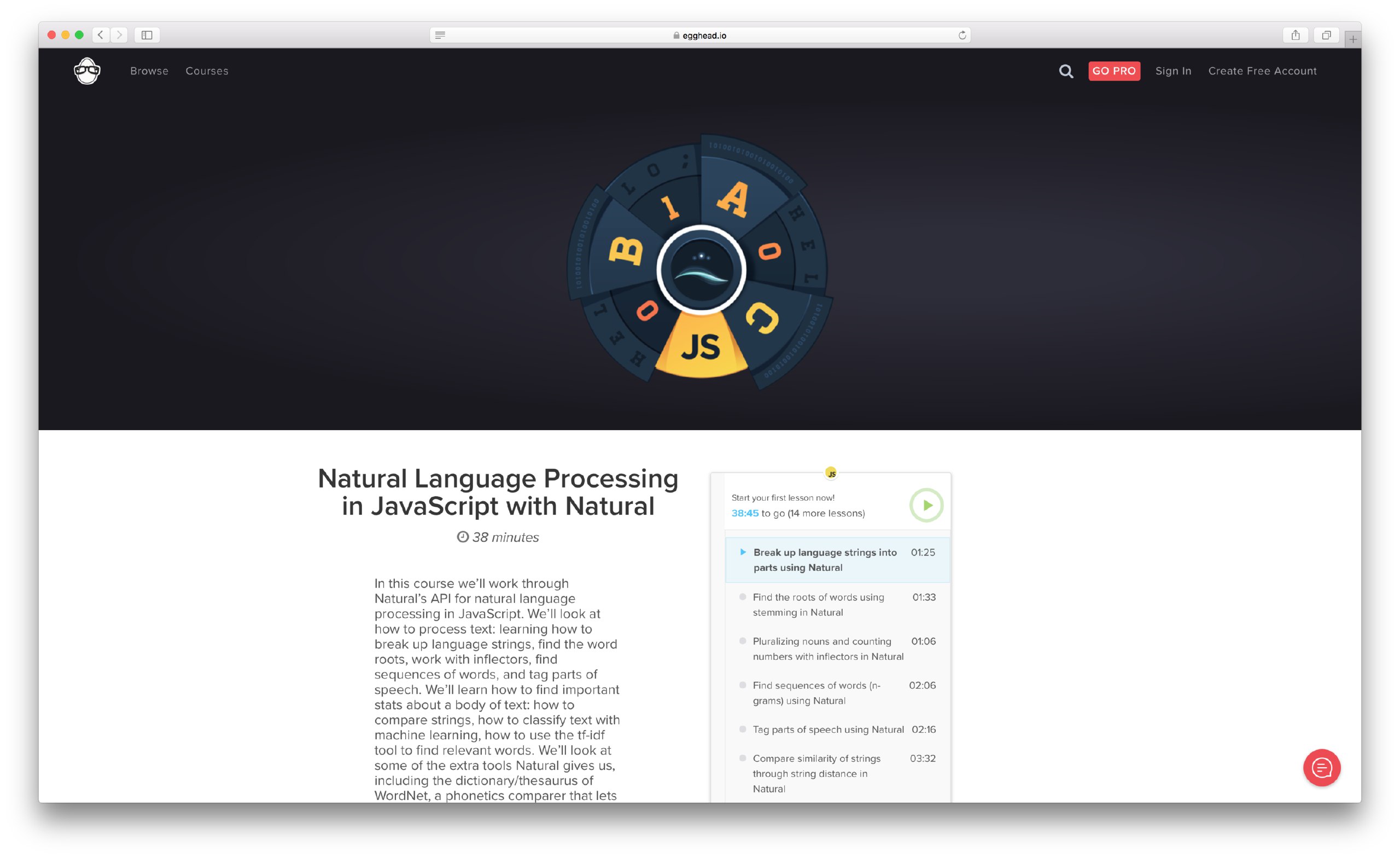
Task: Click the 01:06 lesson duration
Action: tap(924, 641)
